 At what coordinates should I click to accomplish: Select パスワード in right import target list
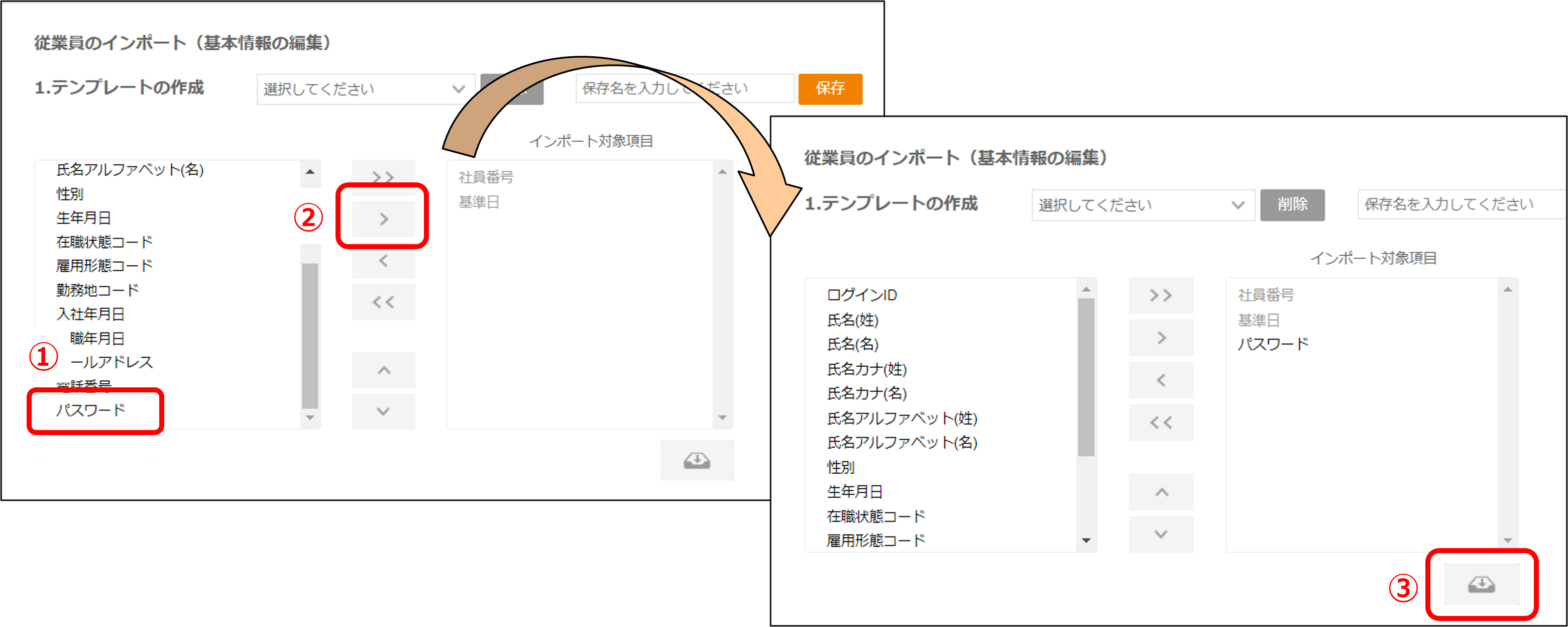[x=1272, y=345]
